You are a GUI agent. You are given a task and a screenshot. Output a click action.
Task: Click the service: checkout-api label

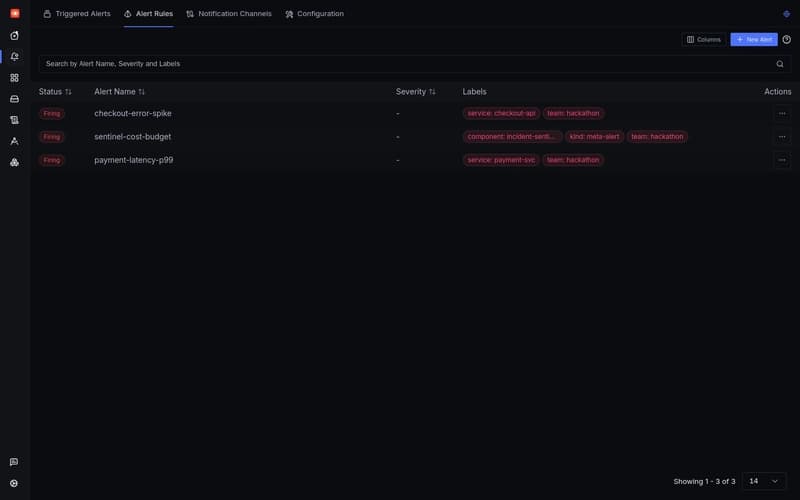[x=501, y=113]
